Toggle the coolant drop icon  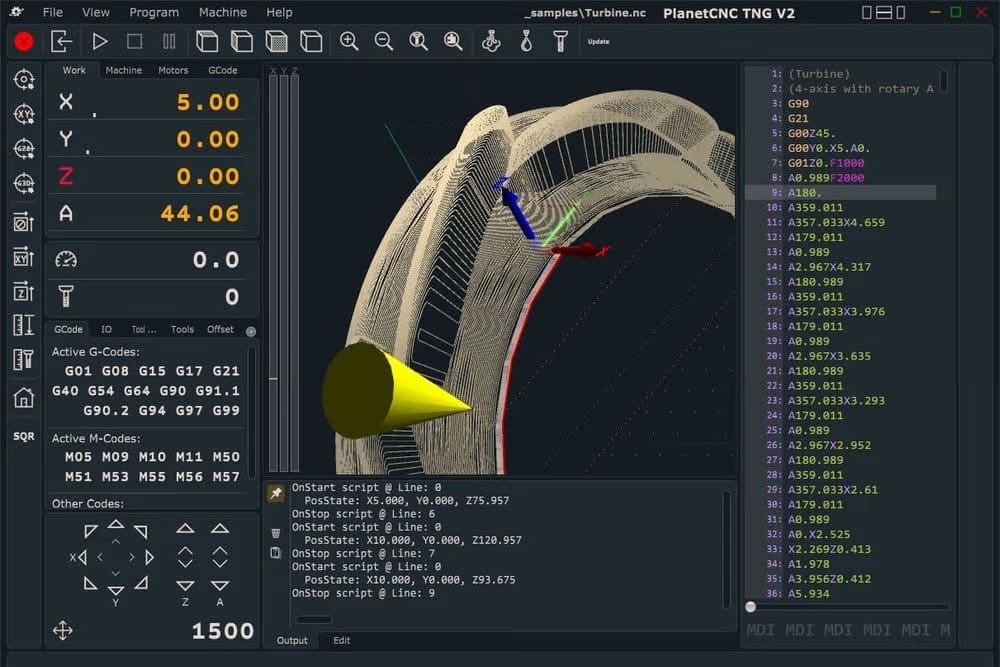[x=526, y=41]
